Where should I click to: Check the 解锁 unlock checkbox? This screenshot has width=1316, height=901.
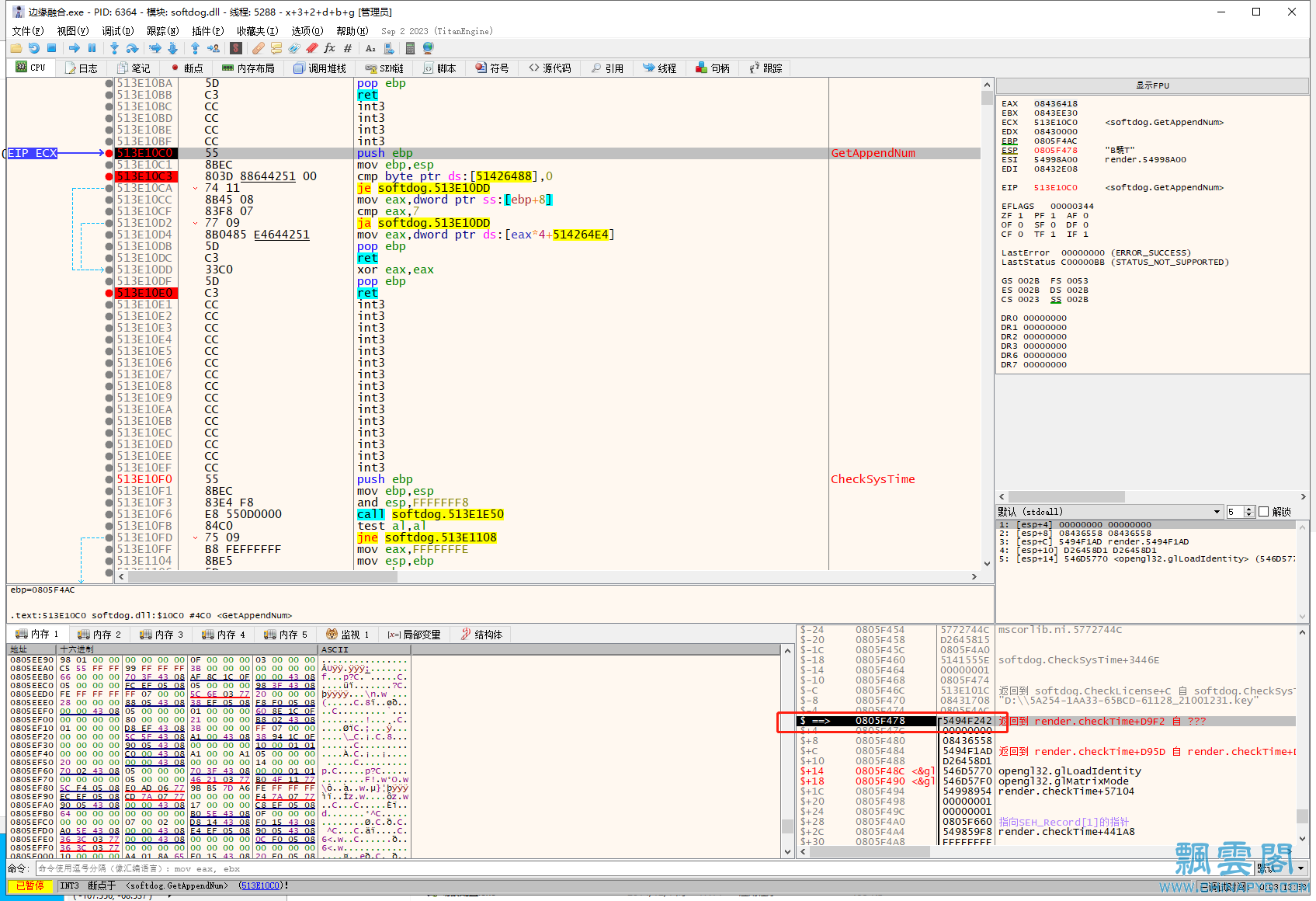pyautogui.click(x=1263, y=512)
